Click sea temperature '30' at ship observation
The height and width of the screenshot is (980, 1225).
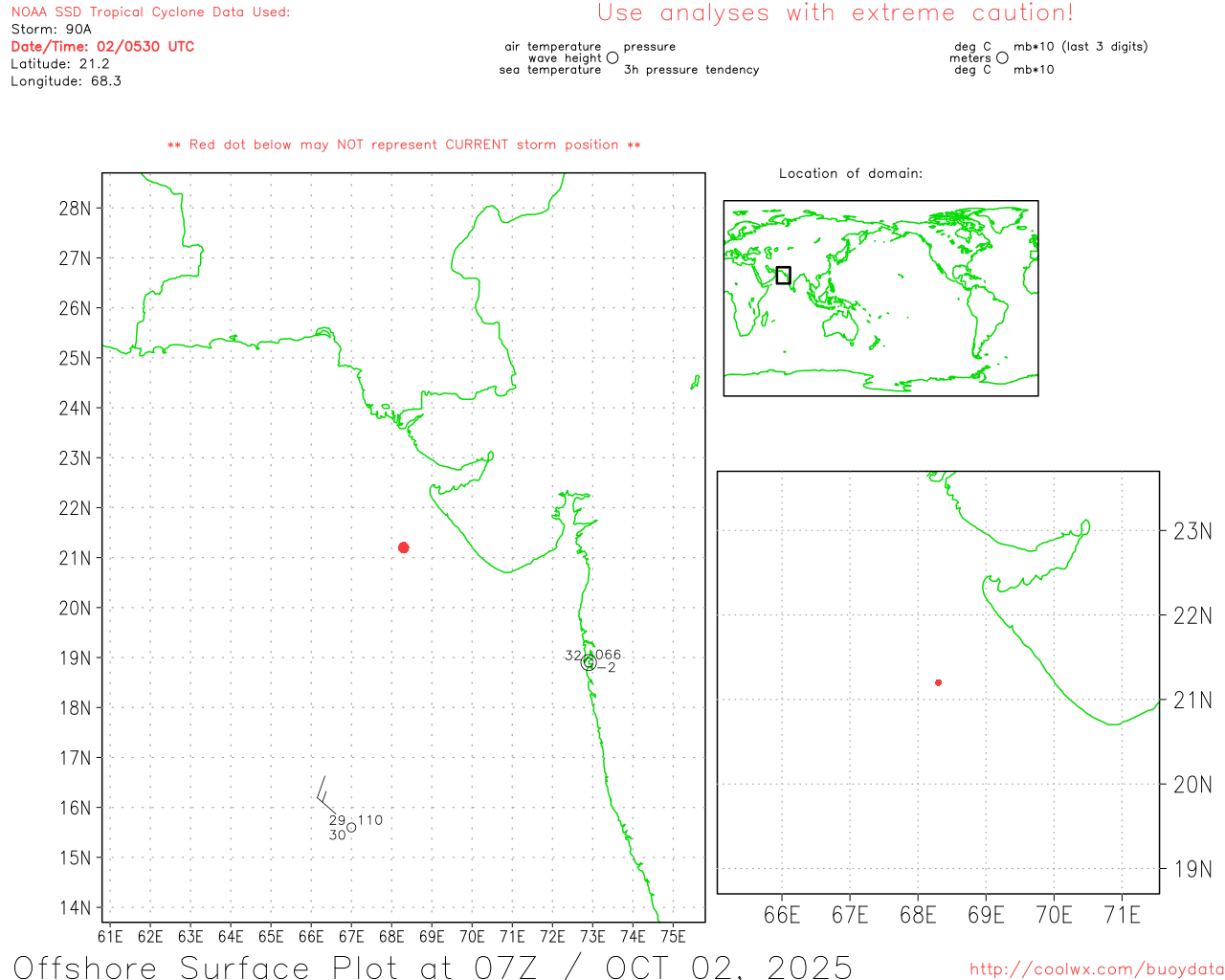(337, 835)
